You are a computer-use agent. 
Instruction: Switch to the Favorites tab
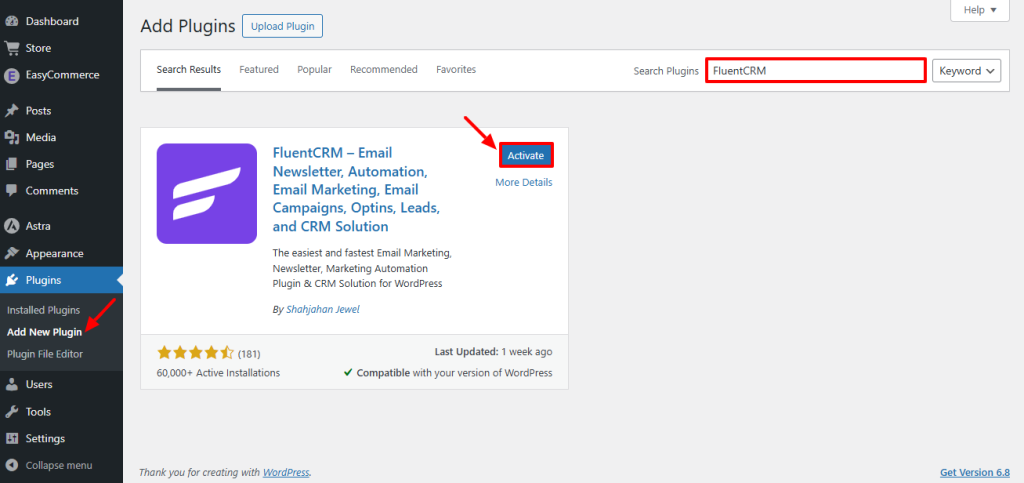[x=456, y=70]
